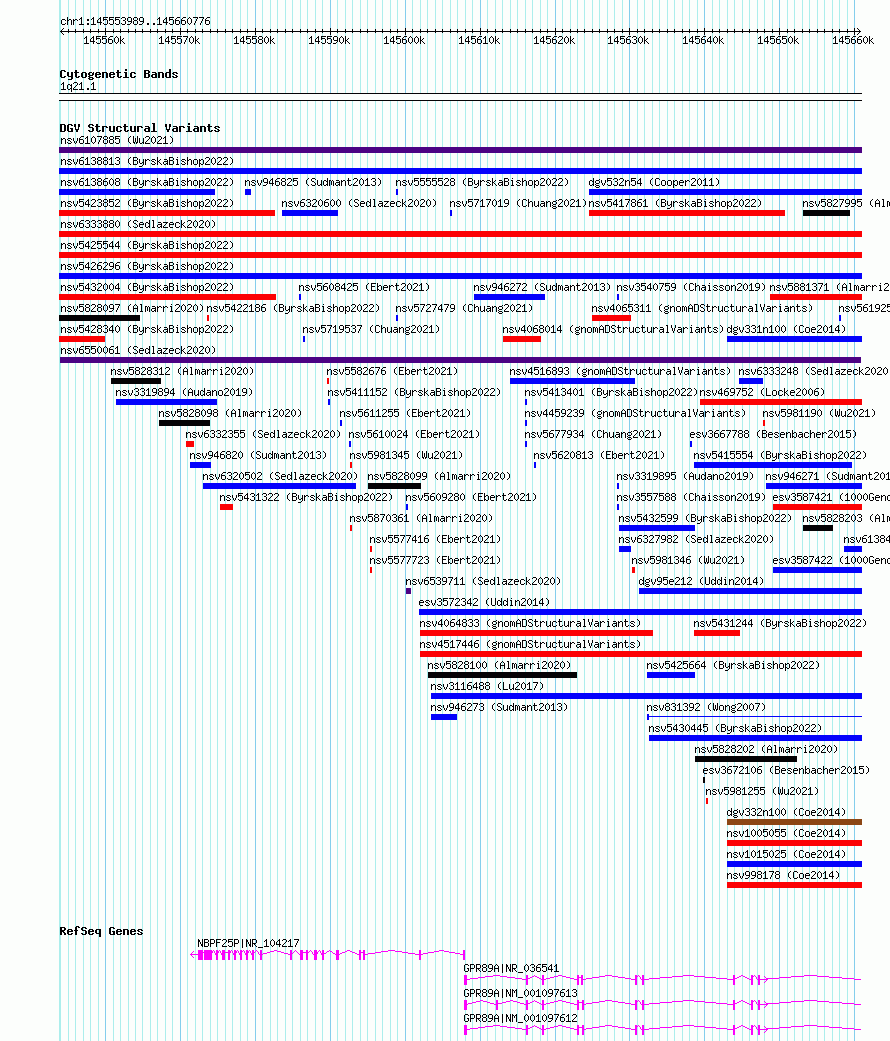
Task: Click nsv5431322 (ByrskaBishop2022) label
Action: [306, 497]
